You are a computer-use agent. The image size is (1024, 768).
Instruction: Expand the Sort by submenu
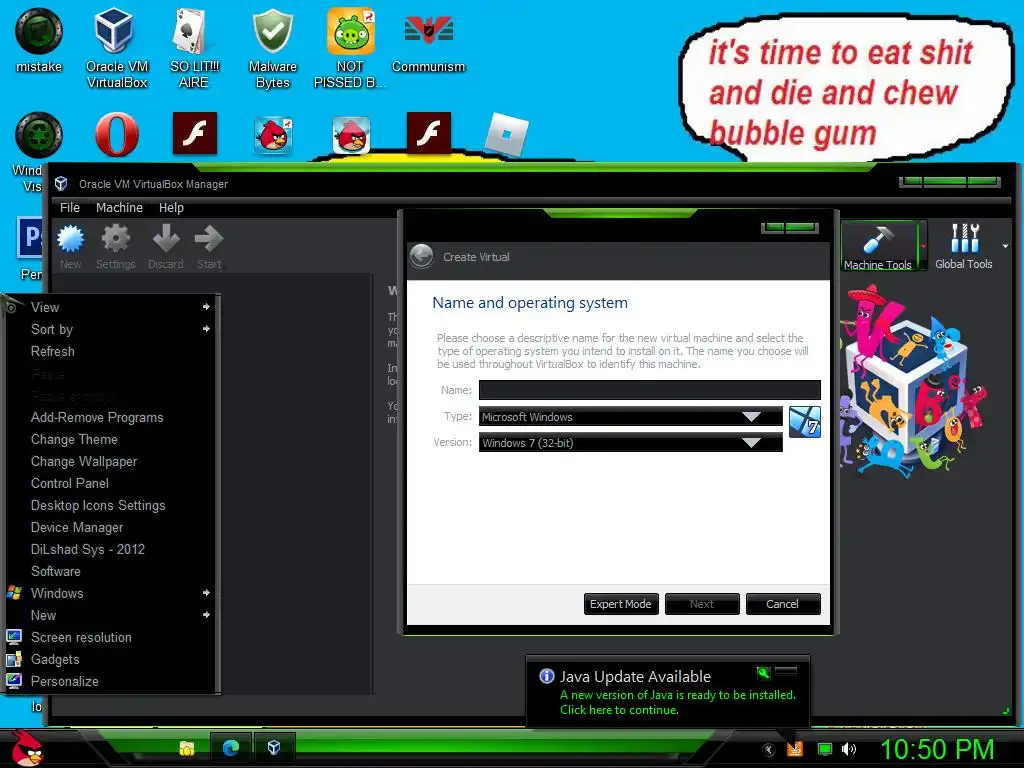206,329
